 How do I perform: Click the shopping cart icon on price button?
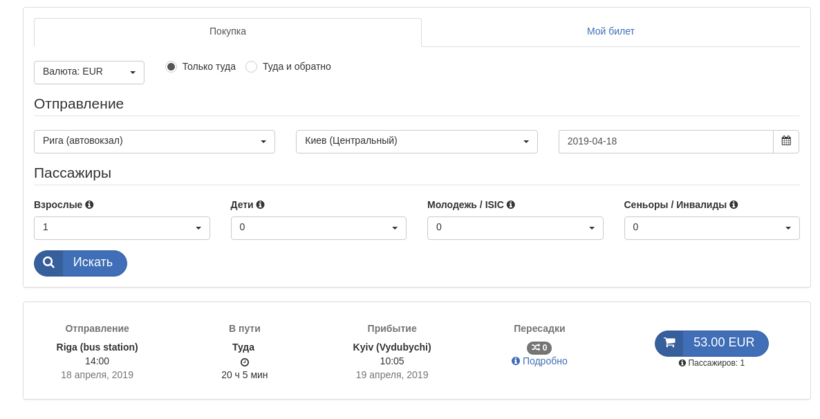click(x=669, y=343)
